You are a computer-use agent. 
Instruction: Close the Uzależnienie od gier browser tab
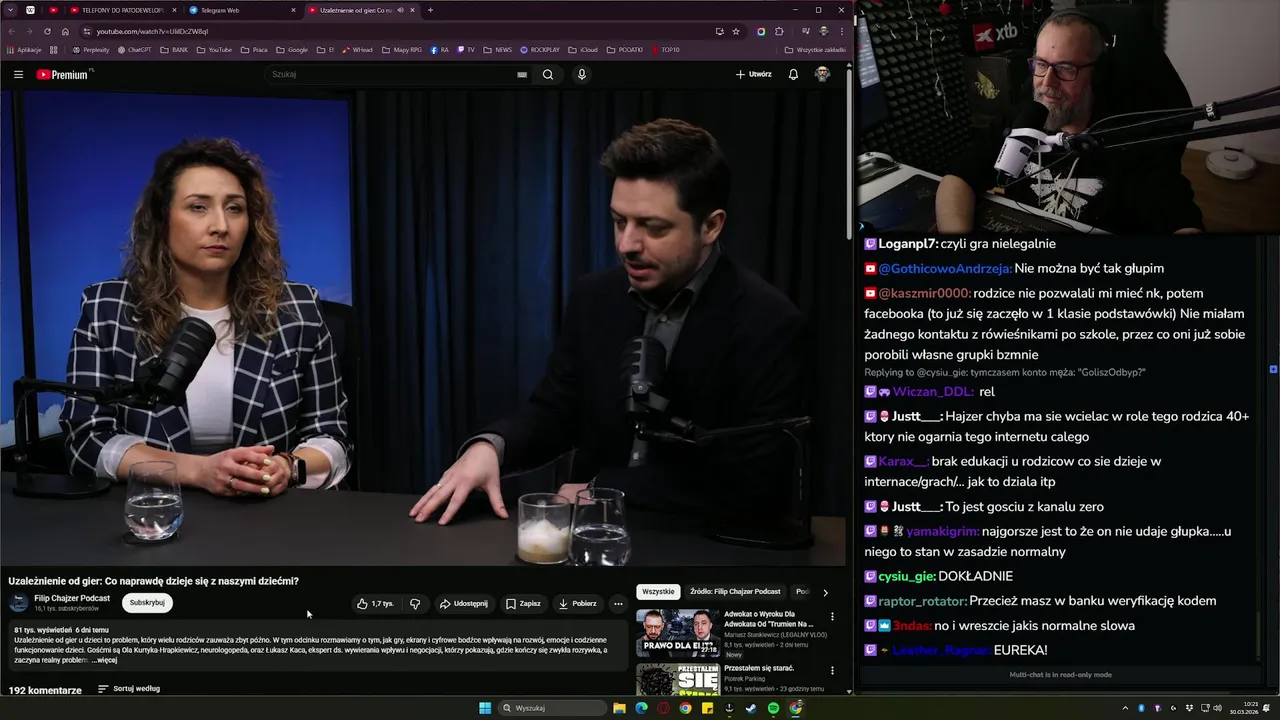point(412,10)
